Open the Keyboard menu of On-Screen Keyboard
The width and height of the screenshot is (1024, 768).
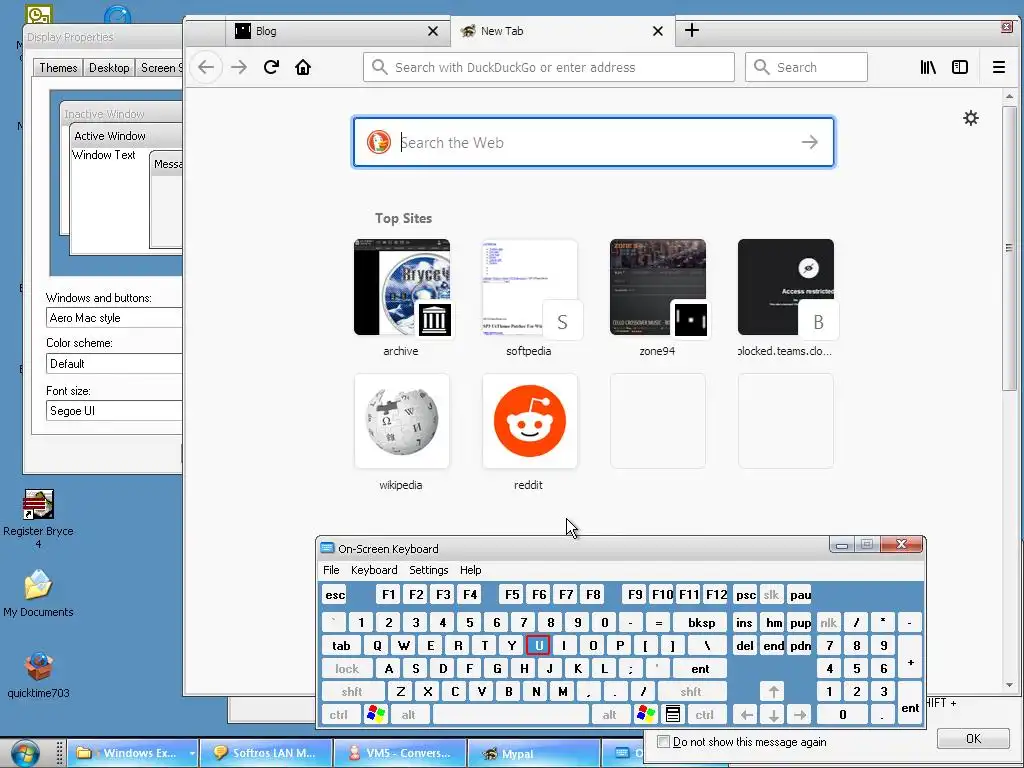tap(374, 570)
